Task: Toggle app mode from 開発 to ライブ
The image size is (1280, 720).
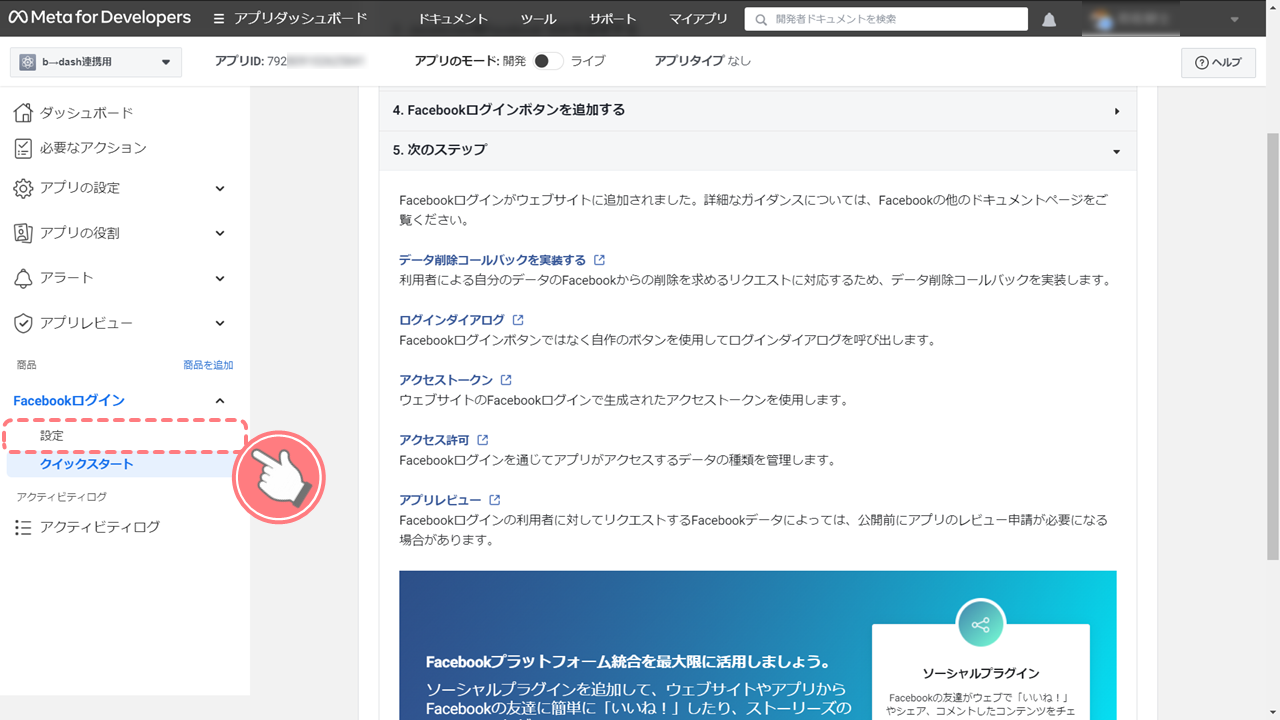Action: click(548, 61)
